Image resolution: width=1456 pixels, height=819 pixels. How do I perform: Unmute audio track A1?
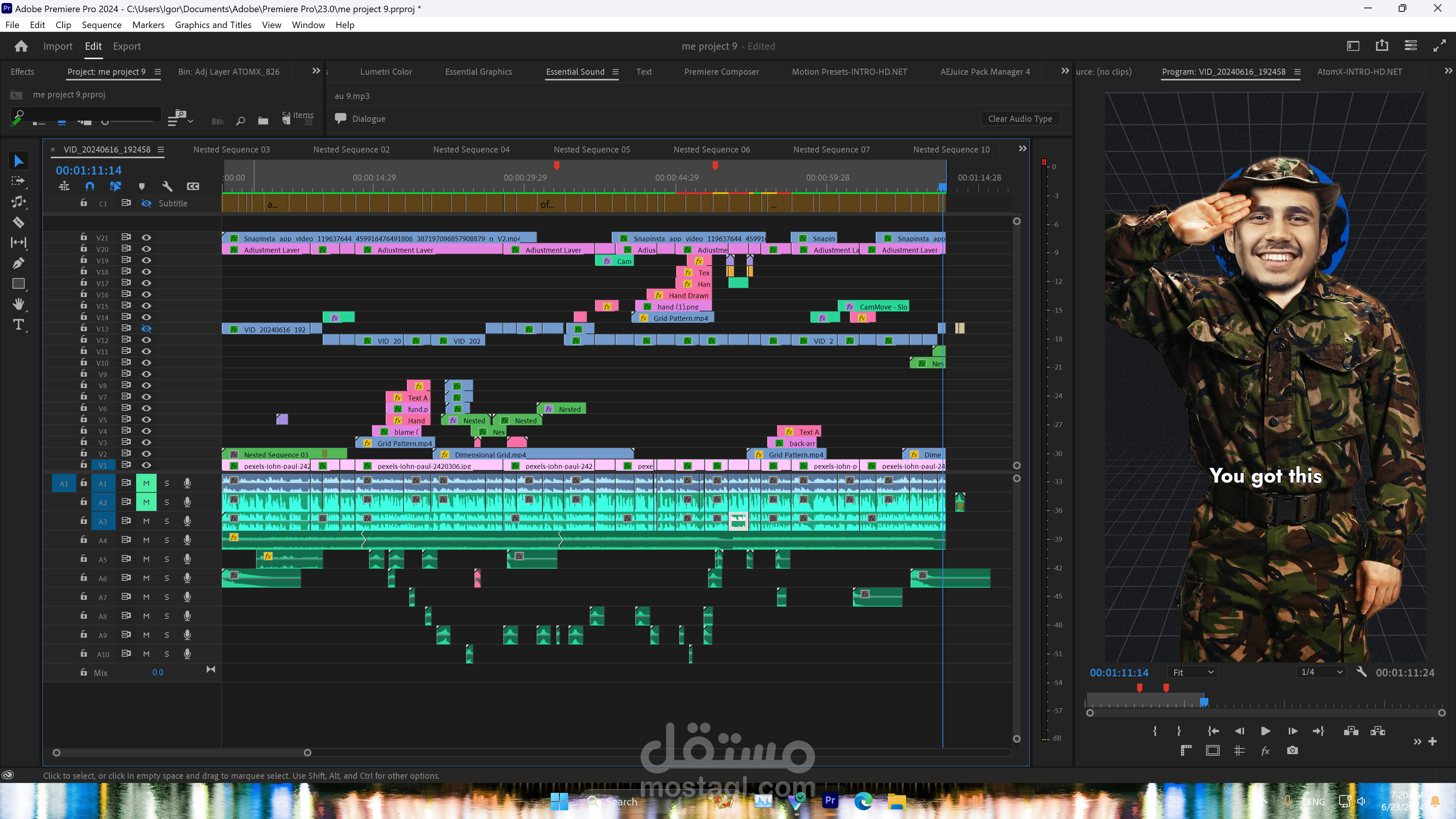146,483
